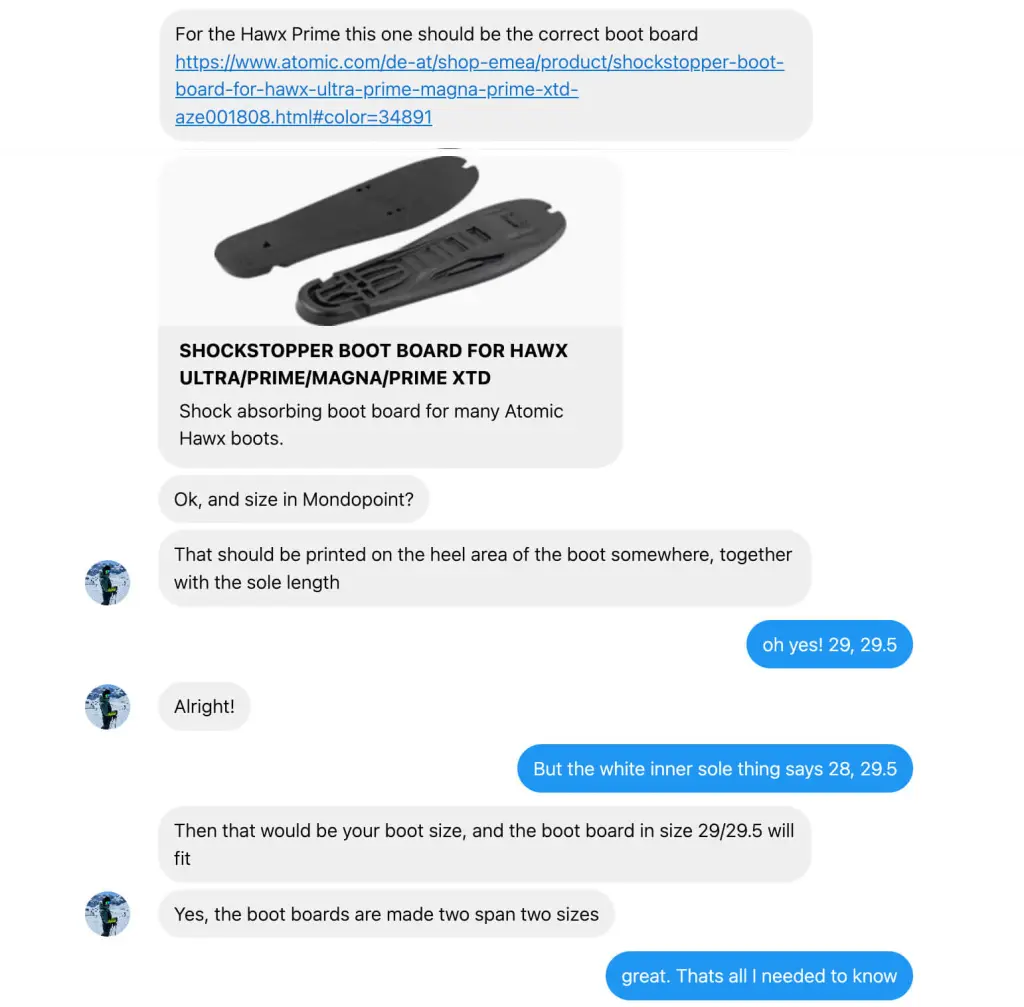Viewport: 1024px width, 1007px height.
Task: Click 'But the white inner sole thing' bubble
Action: pos(714,769)
